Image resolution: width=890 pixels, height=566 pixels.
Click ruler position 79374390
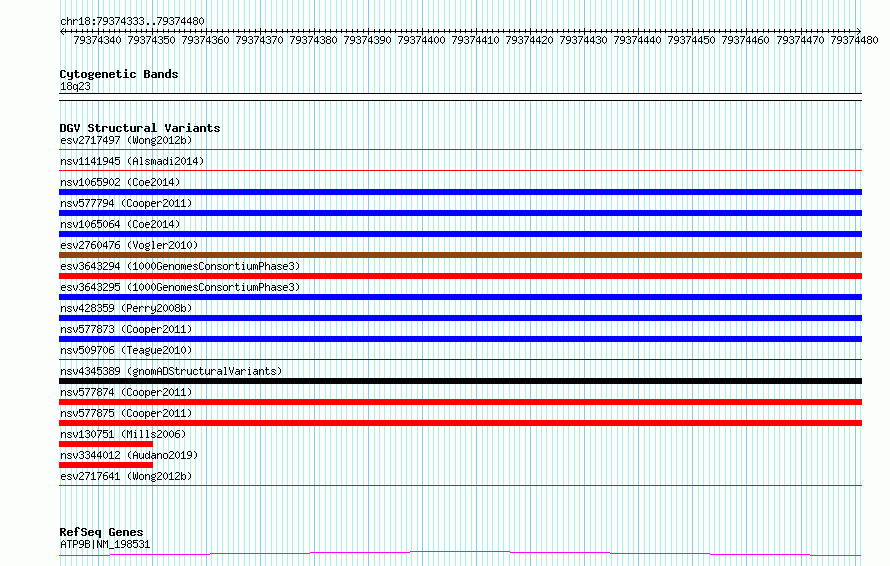tap(367, 41)
